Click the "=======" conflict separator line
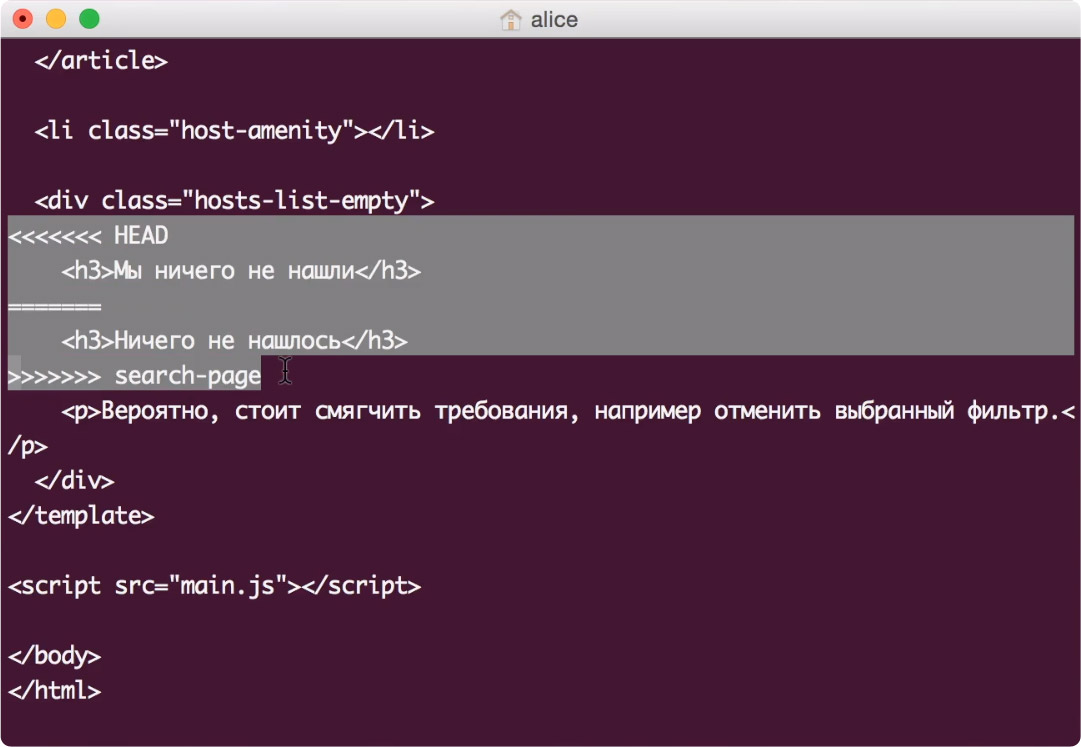 [54, 306]
